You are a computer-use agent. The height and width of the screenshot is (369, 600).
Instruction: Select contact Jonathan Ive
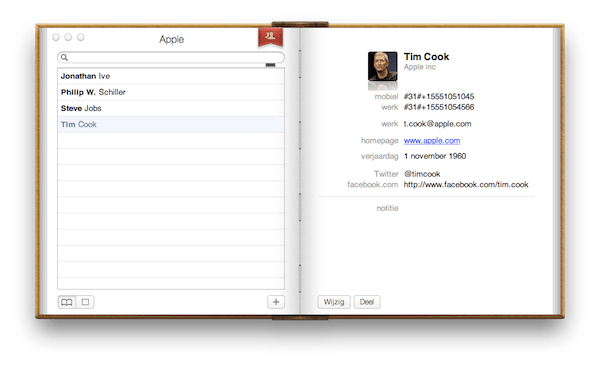click(x=171, y=76)
